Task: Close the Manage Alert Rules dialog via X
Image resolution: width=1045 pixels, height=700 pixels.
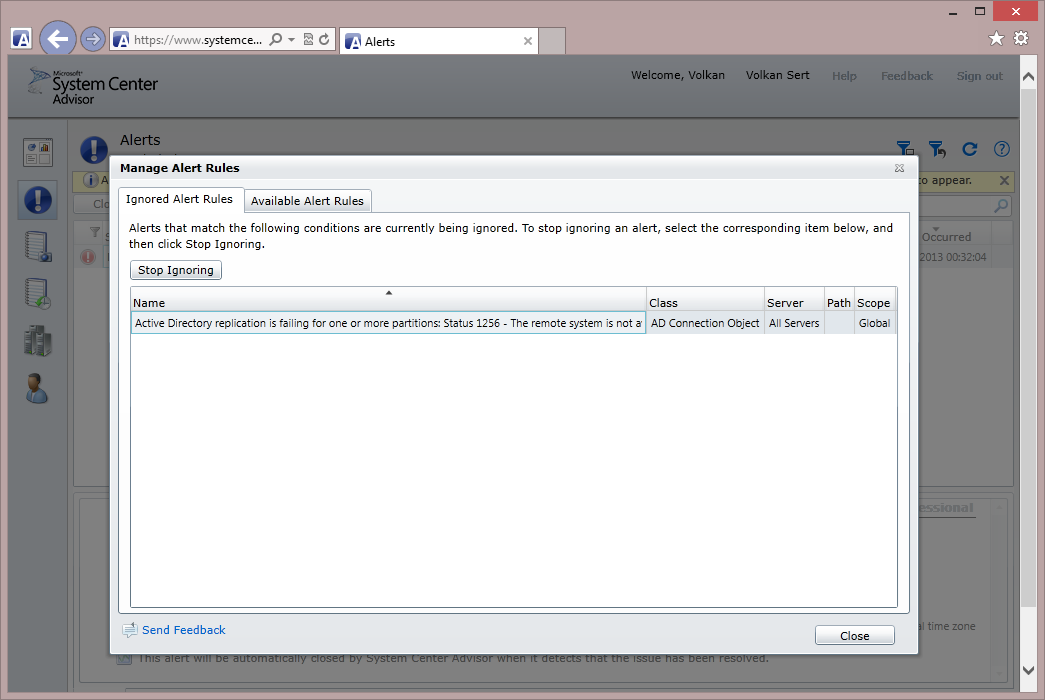Action: tap(899, 168)
